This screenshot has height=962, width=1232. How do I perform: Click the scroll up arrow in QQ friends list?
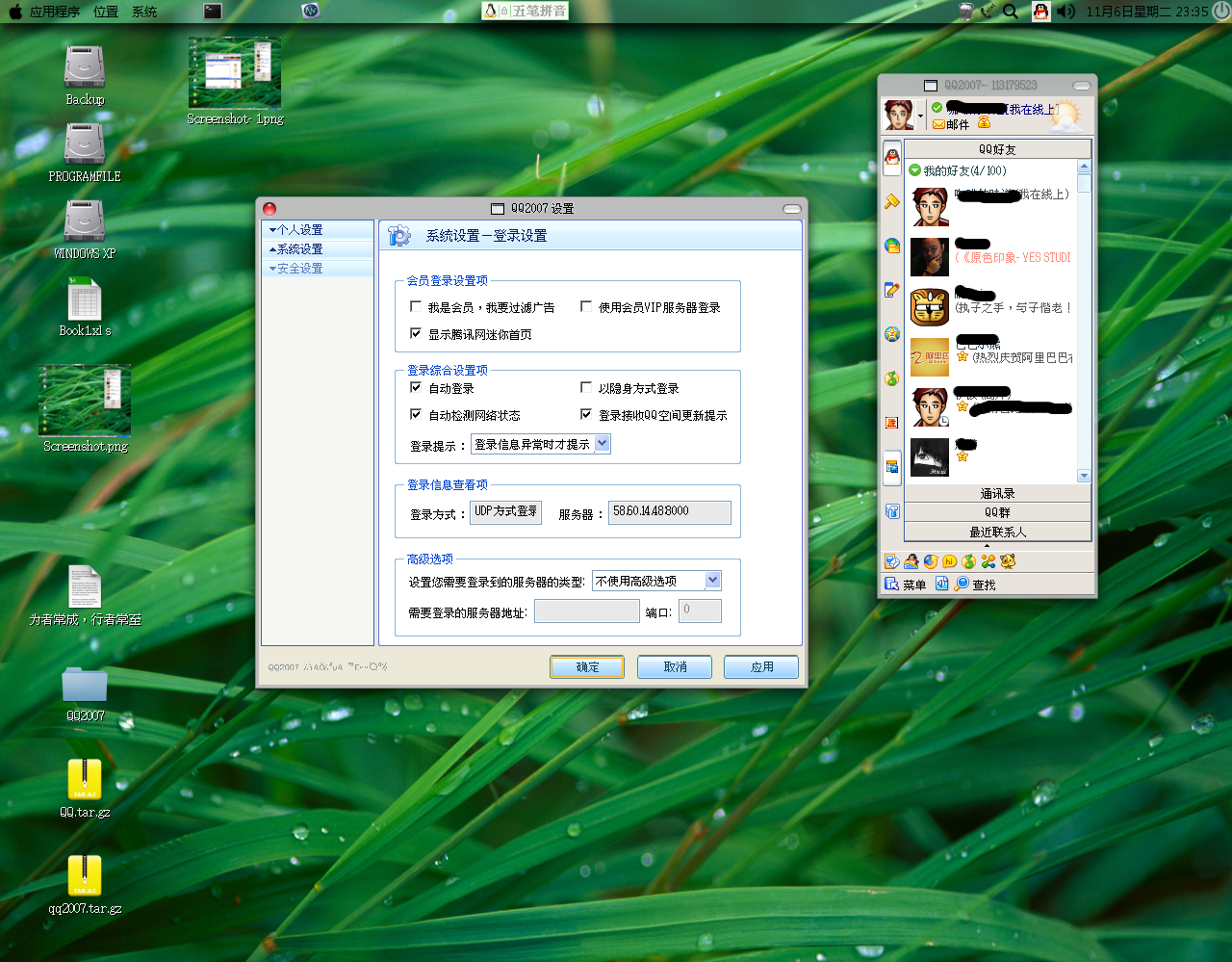(1084, 167)
